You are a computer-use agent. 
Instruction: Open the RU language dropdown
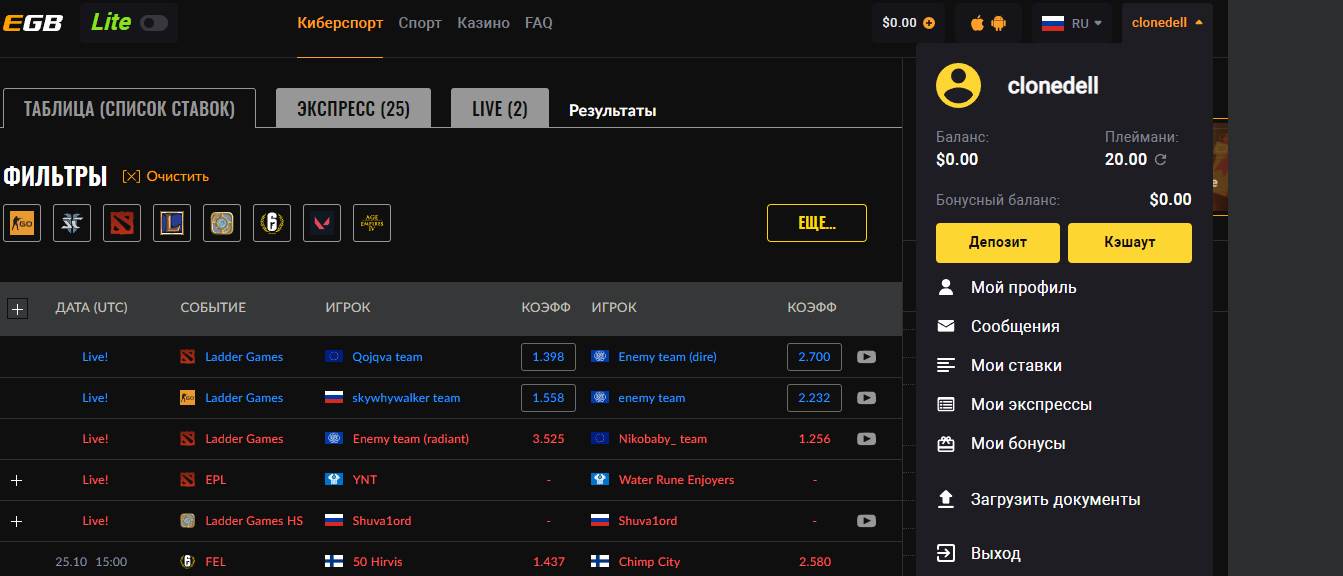click(1071, 23)
